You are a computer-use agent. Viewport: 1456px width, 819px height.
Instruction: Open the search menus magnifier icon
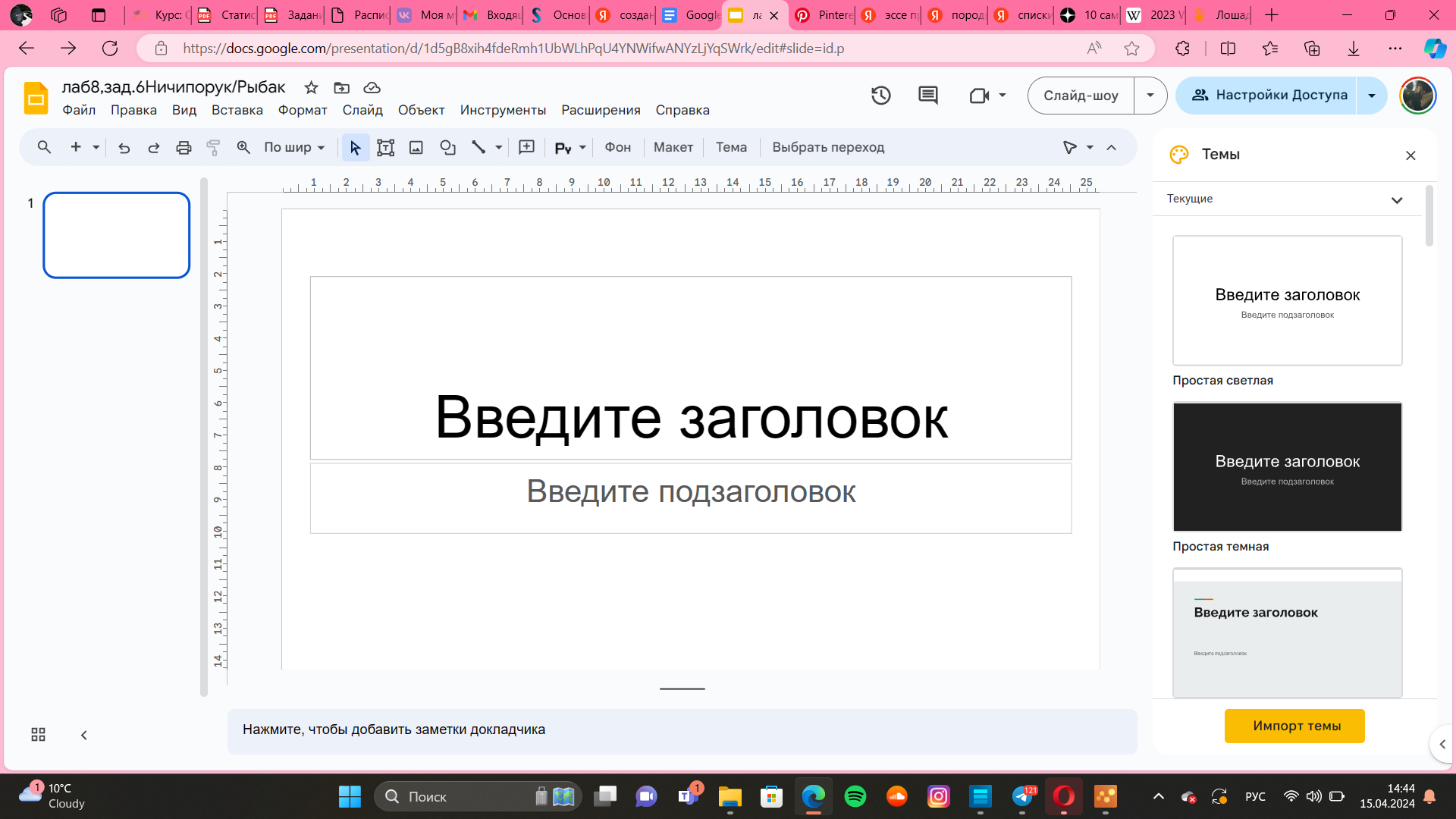coord(44,147)
